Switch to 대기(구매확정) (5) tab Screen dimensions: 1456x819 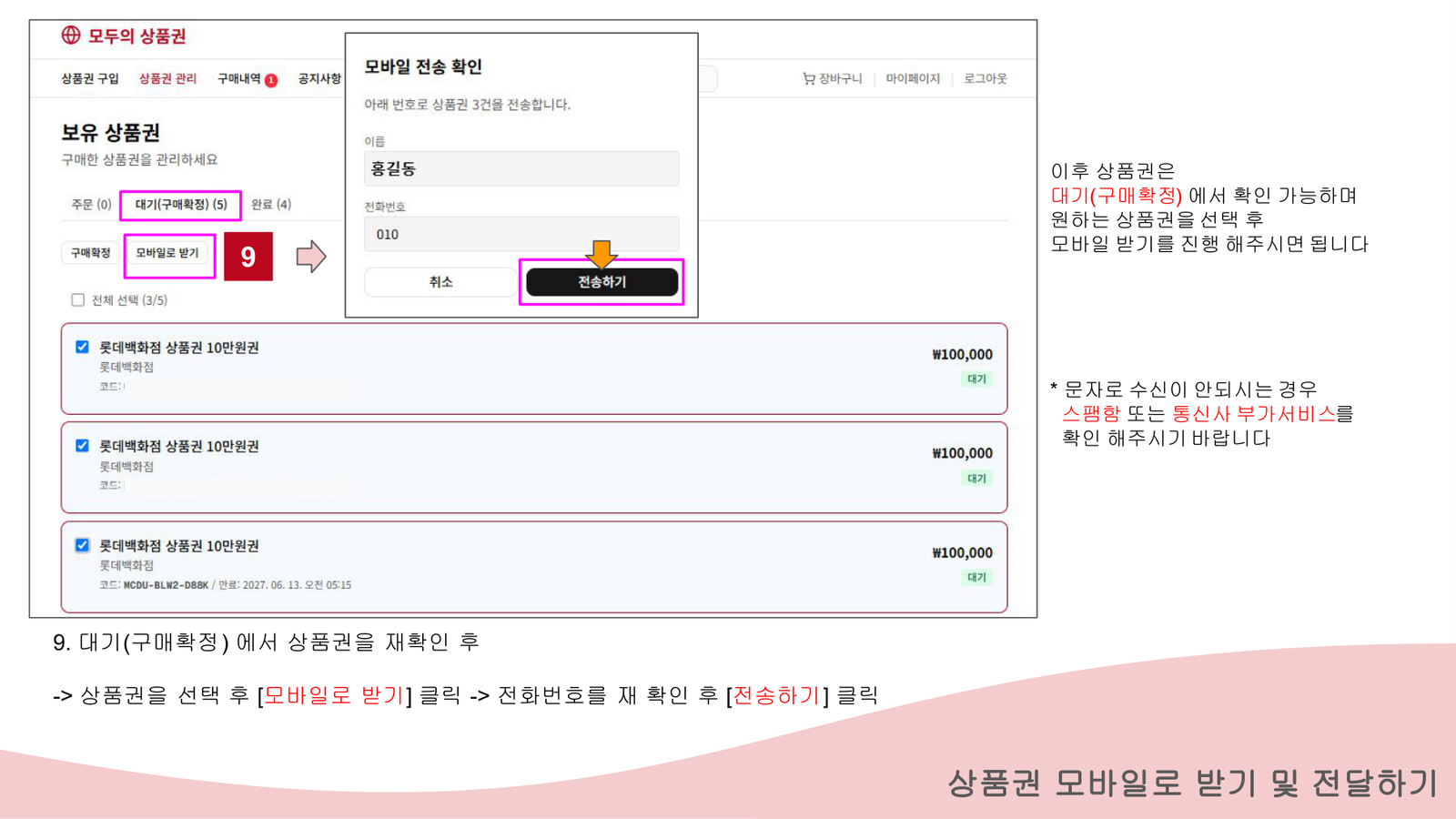coord(181,205)
